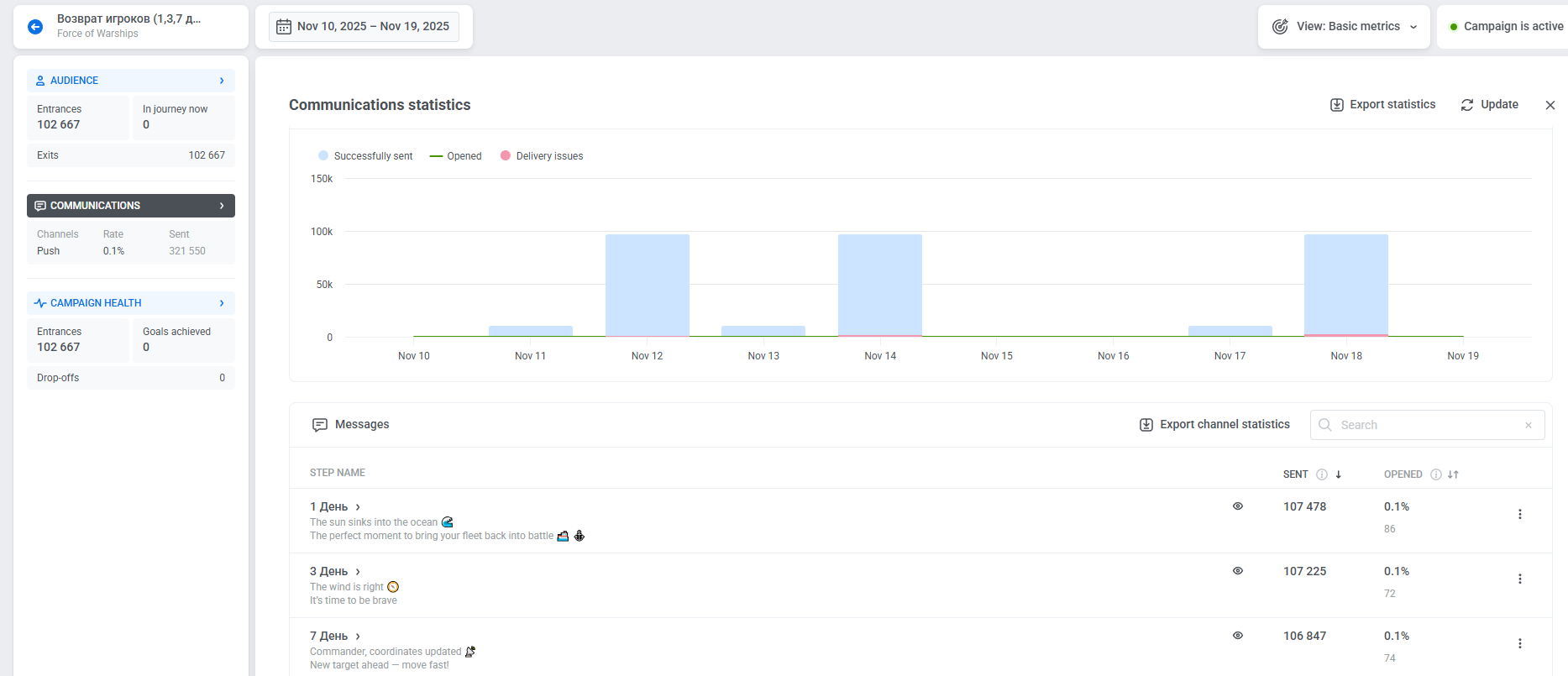
Task: Click the Entrances 102 667 audience card
Action: point(78,118)
